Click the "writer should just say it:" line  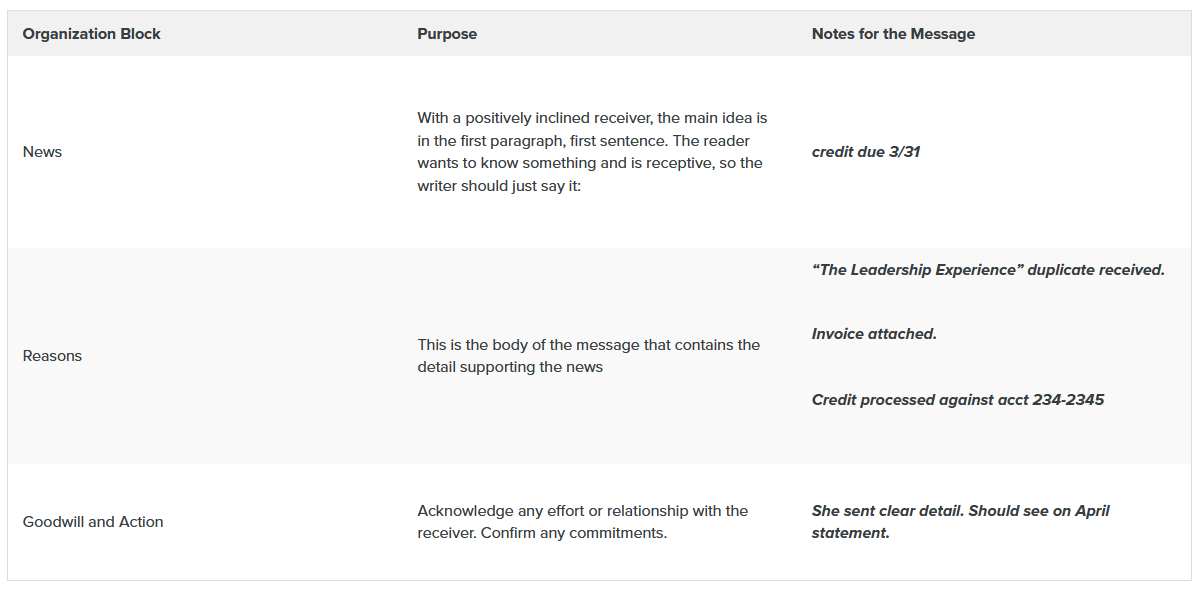498,186
